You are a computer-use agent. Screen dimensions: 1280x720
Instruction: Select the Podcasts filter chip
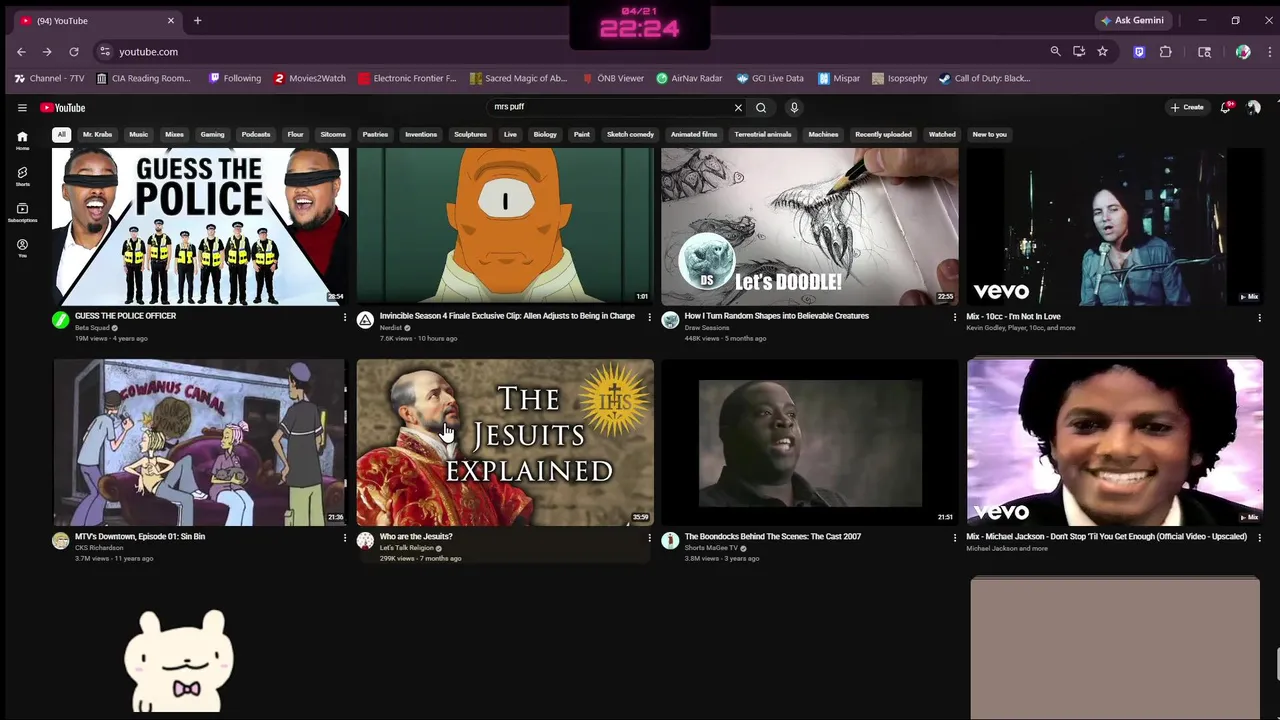click(x=255, y=134)
